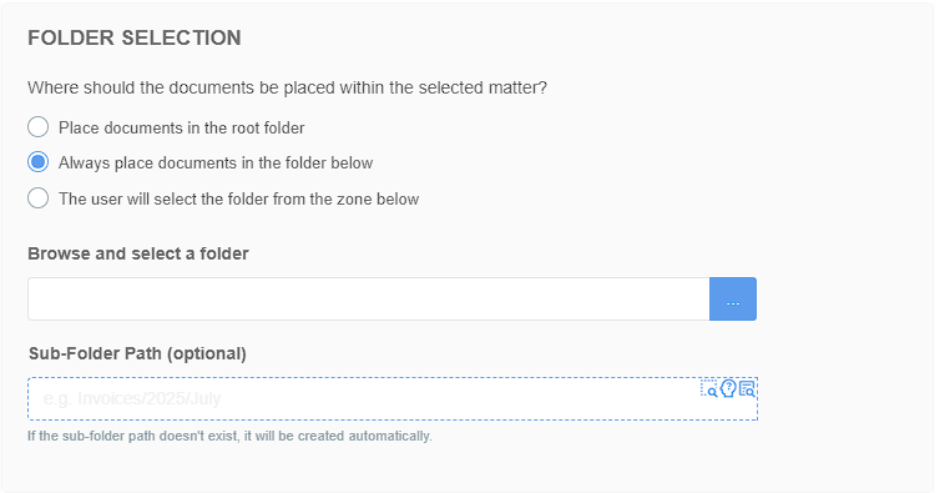Select the root folder radio button
The image size is (936, 493).
click(38, 127)
